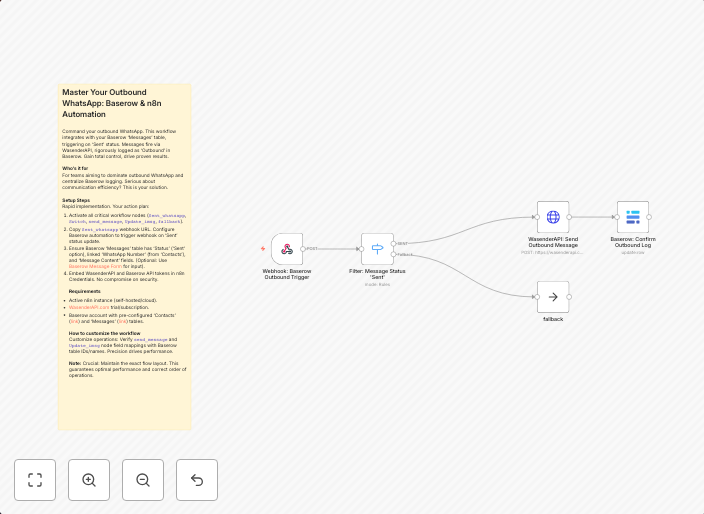Click the 'Webhook: Baserow Outbound Trigger' label
The width and height of the screenshot is (704, 514).
pyautogui.click(x=287, y=274)
